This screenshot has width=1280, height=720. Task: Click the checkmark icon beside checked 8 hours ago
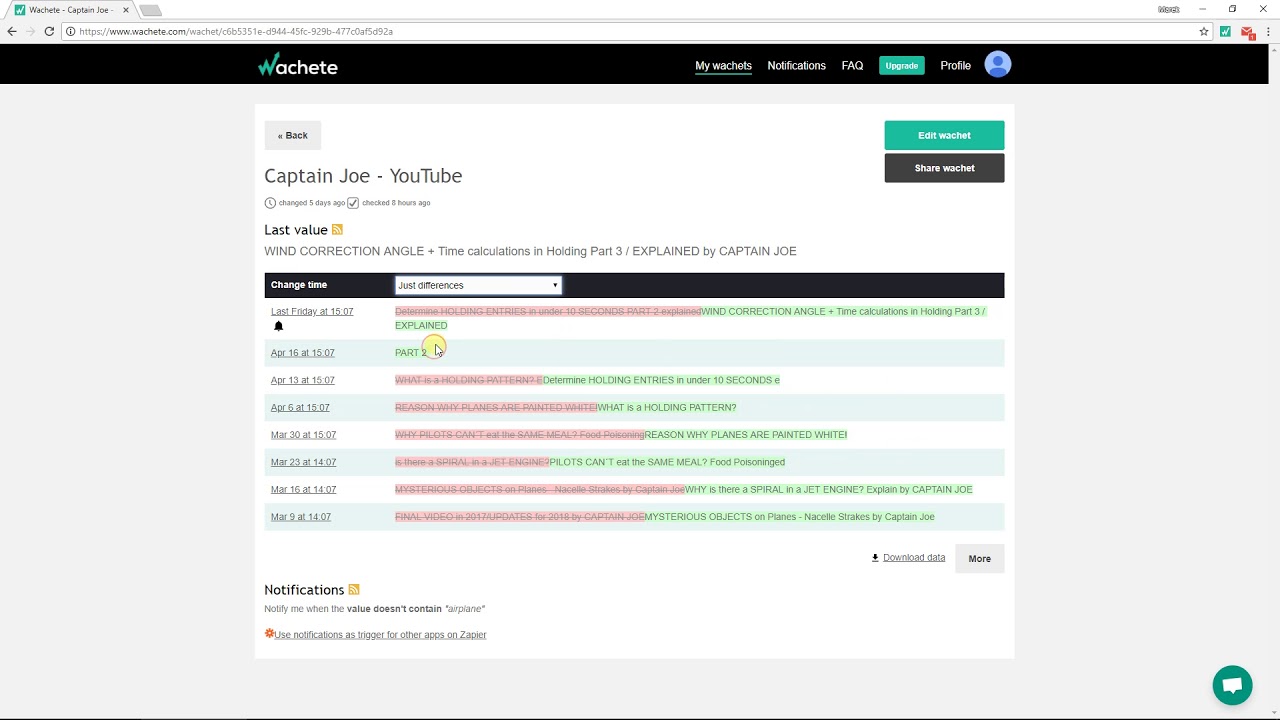[x=353, y=203]
